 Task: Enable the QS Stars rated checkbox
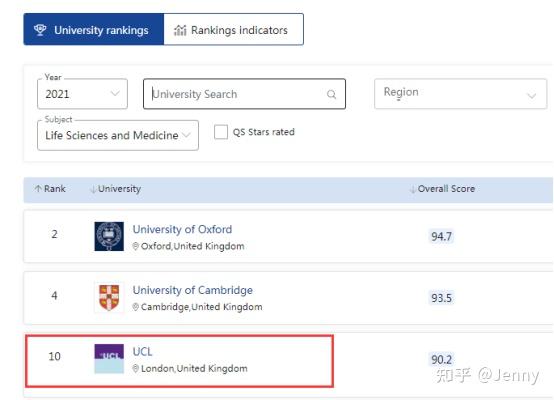pyautogui.click(x=221, y=132)
